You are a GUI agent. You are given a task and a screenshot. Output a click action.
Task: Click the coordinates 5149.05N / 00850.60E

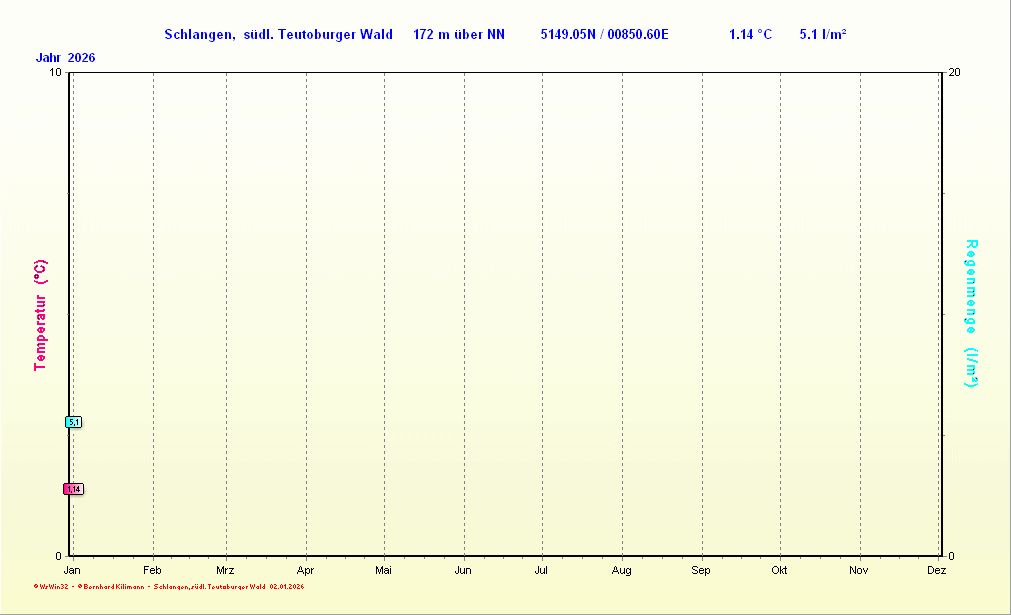(604, 35)
